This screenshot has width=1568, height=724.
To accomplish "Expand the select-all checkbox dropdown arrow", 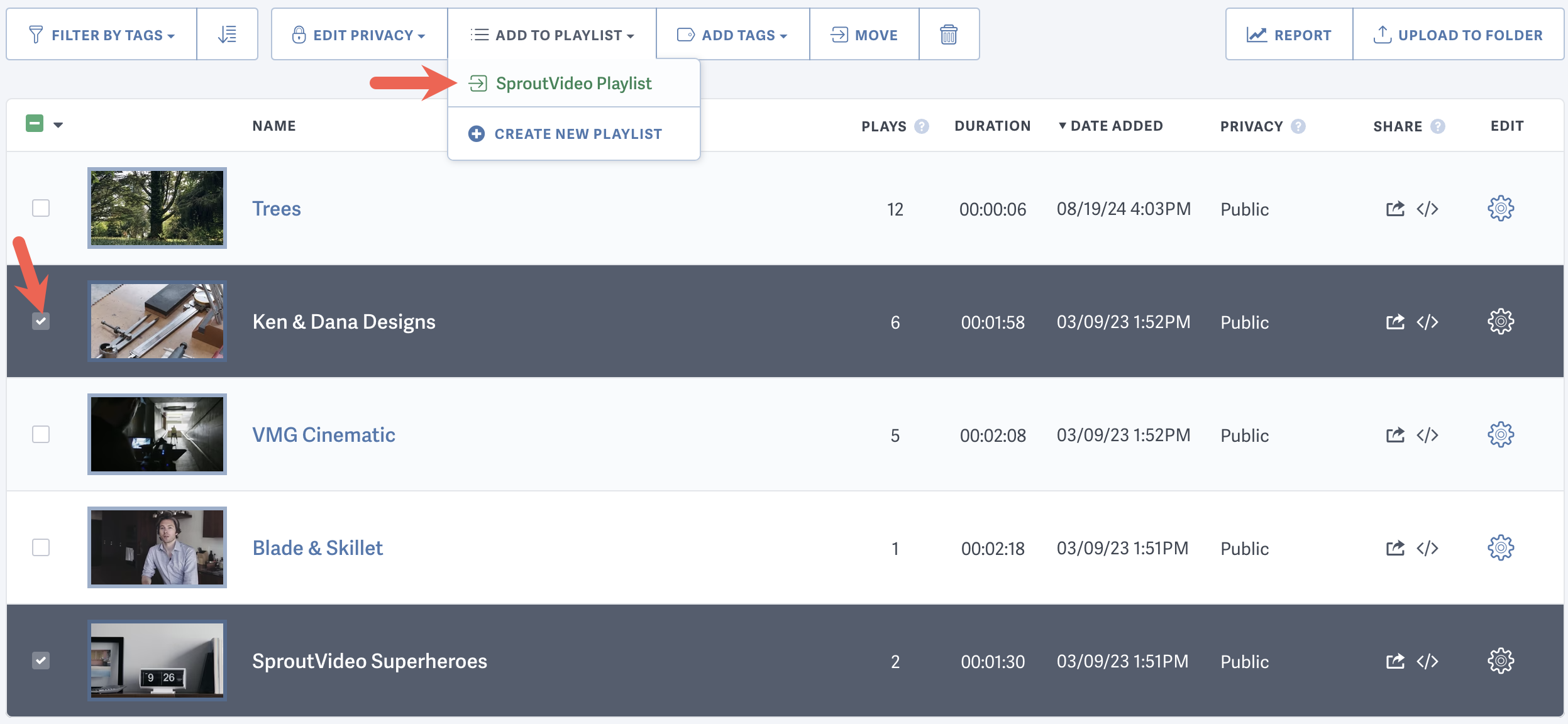I will (x=58, y=126).
